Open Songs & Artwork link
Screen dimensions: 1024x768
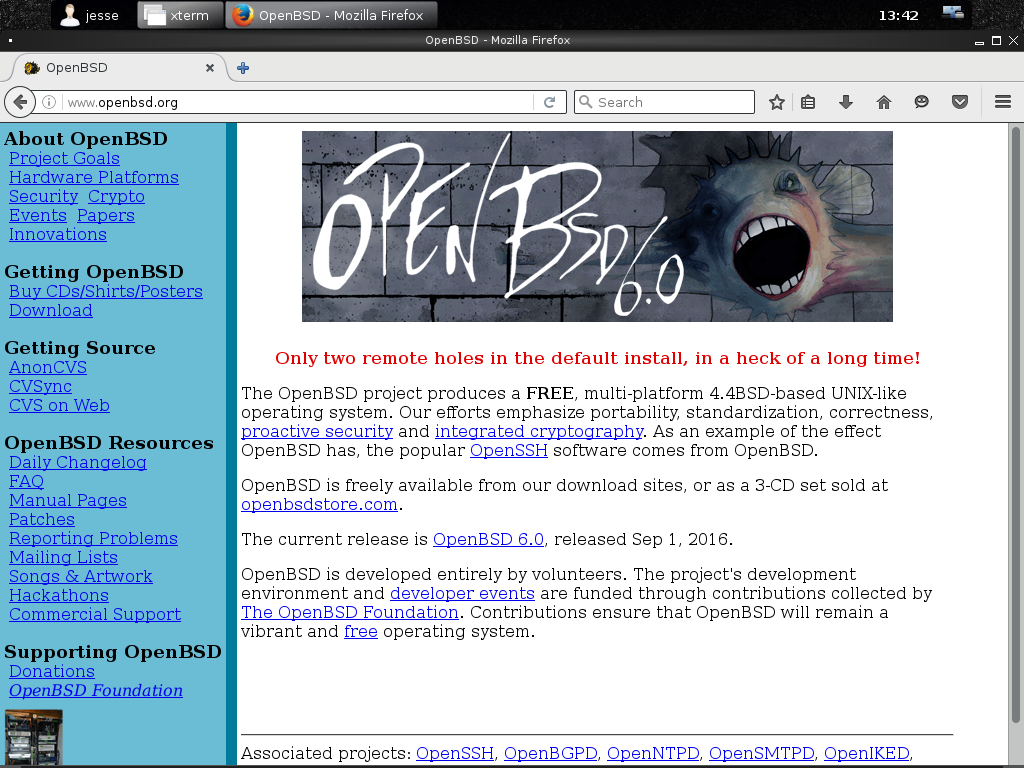[80, 576]
